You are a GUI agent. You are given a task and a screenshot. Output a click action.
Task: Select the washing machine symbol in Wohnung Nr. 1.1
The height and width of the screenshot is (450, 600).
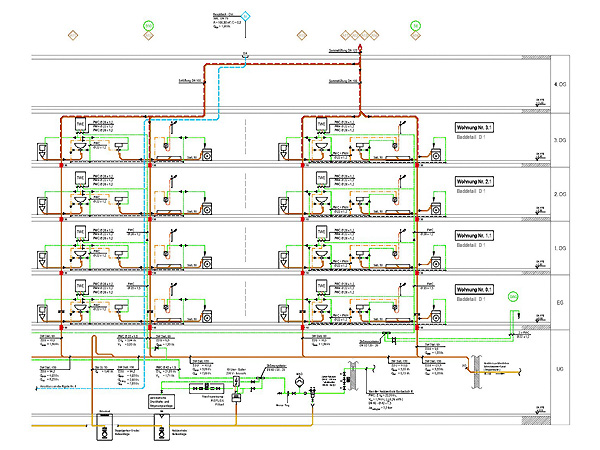coord(436,263)
